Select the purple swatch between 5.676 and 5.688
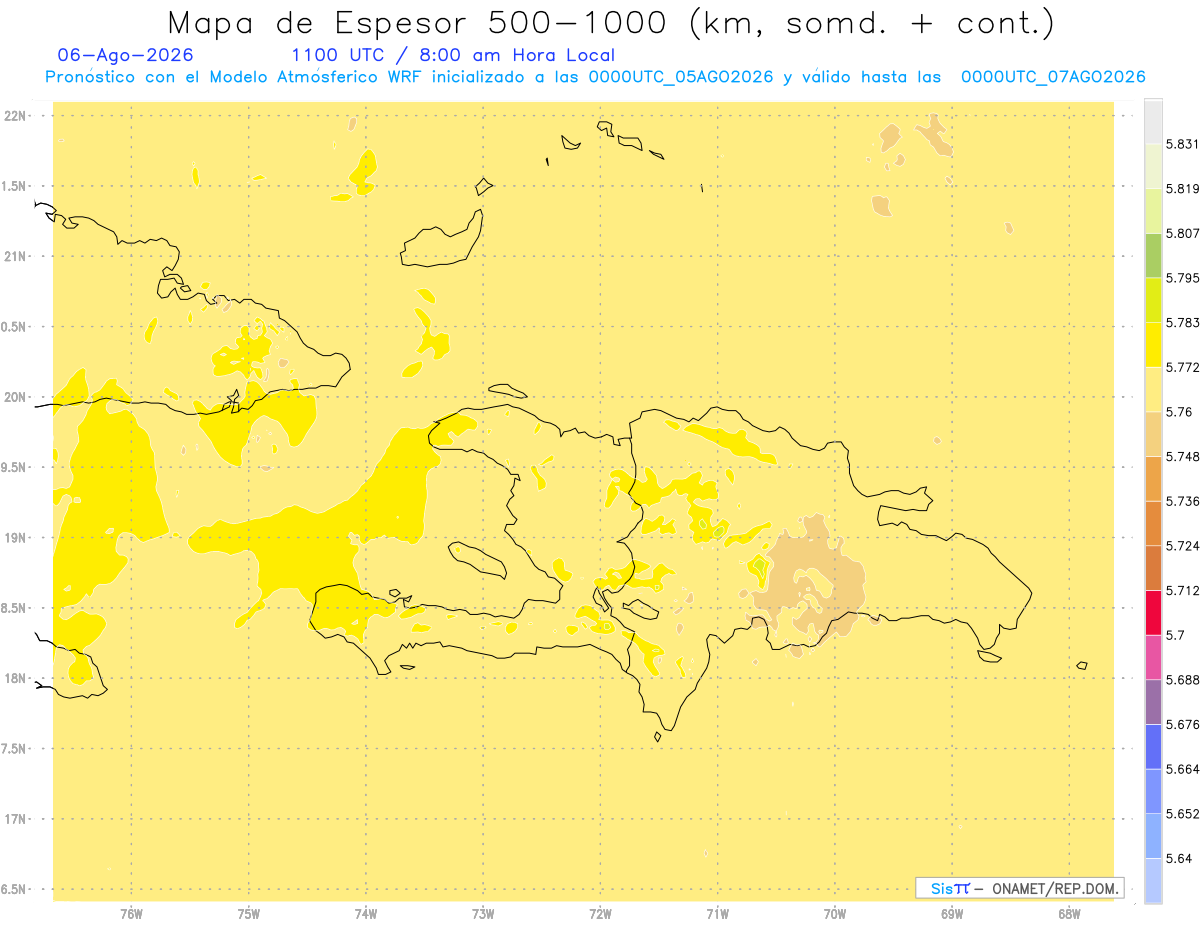Image resolution: width=1200 pixels, height=927 pixels. coord(1153,702)
